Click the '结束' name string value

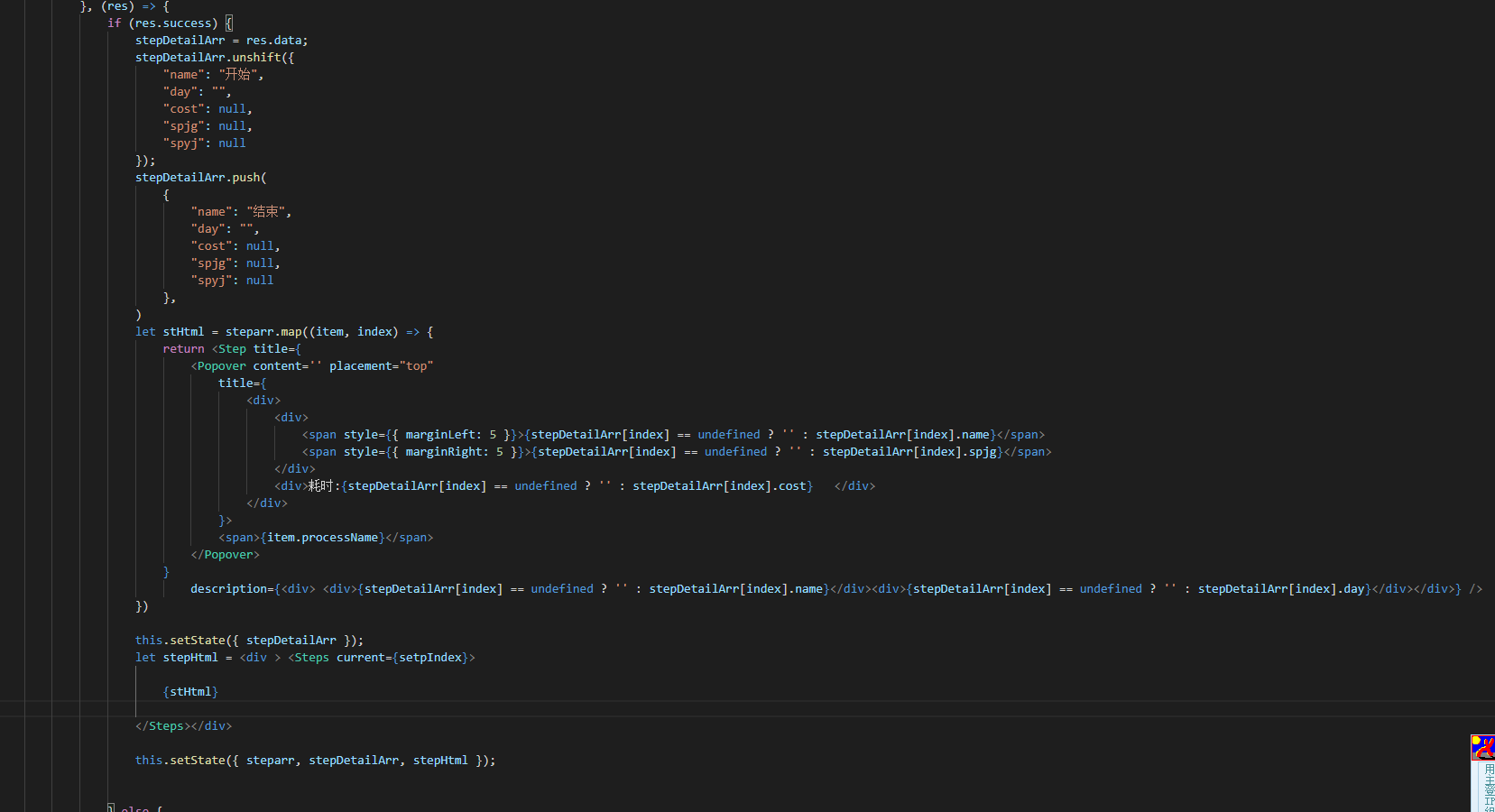[x=267, y=211]
